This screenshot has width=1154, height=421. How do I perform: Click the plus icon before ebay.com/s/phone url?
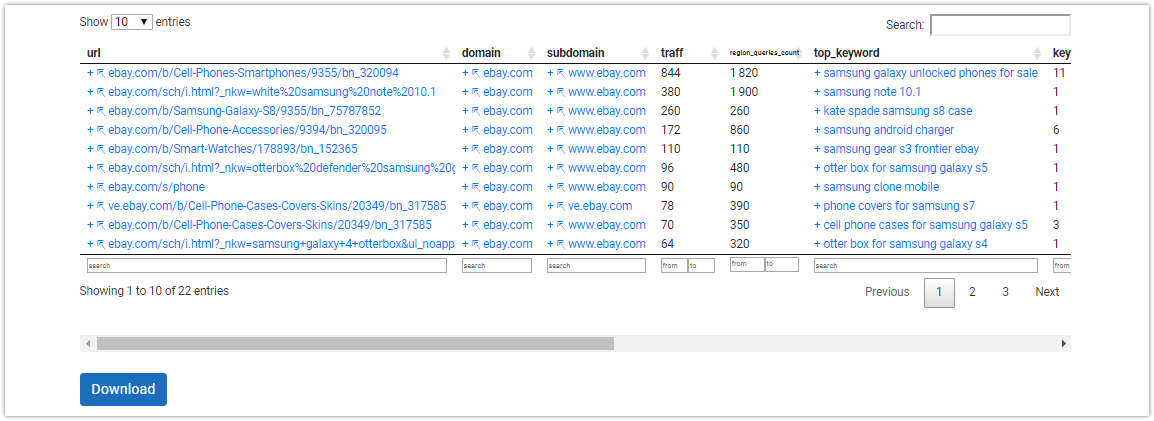click(x=91, y=187)
